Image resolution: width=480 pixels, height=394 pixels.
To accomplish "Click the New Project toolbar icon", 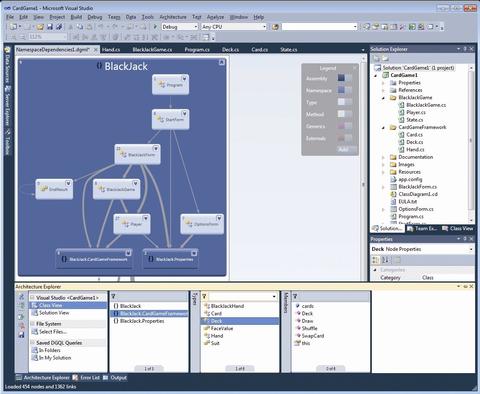I will (x=13, y=27).
